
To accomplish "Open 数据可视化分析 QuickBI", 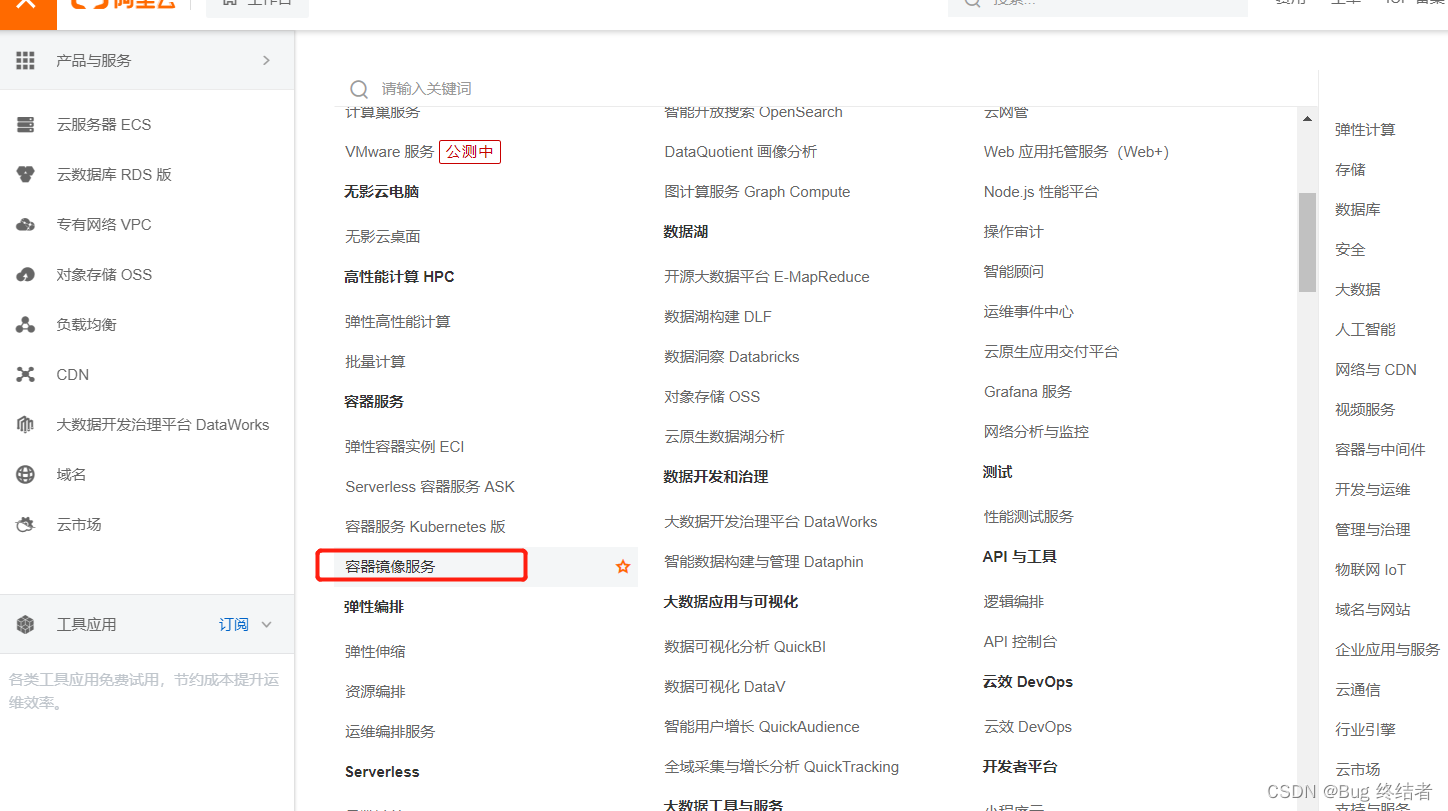I will pyautogui.click(x=745, y=647).
